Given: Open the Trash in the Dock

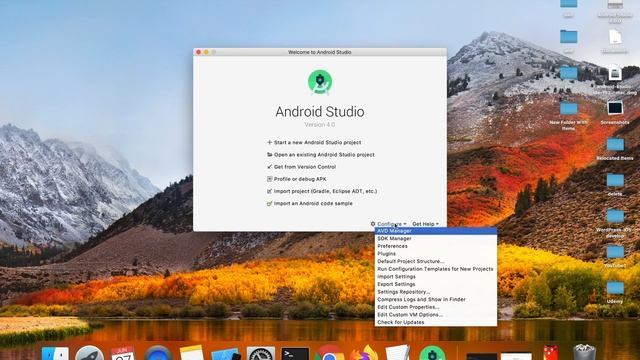Looking at the screenshot, I should 584,352.
